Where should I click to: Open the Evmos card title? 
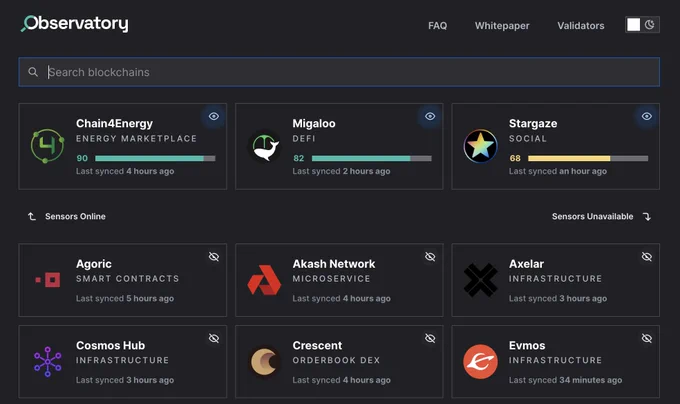527,345
